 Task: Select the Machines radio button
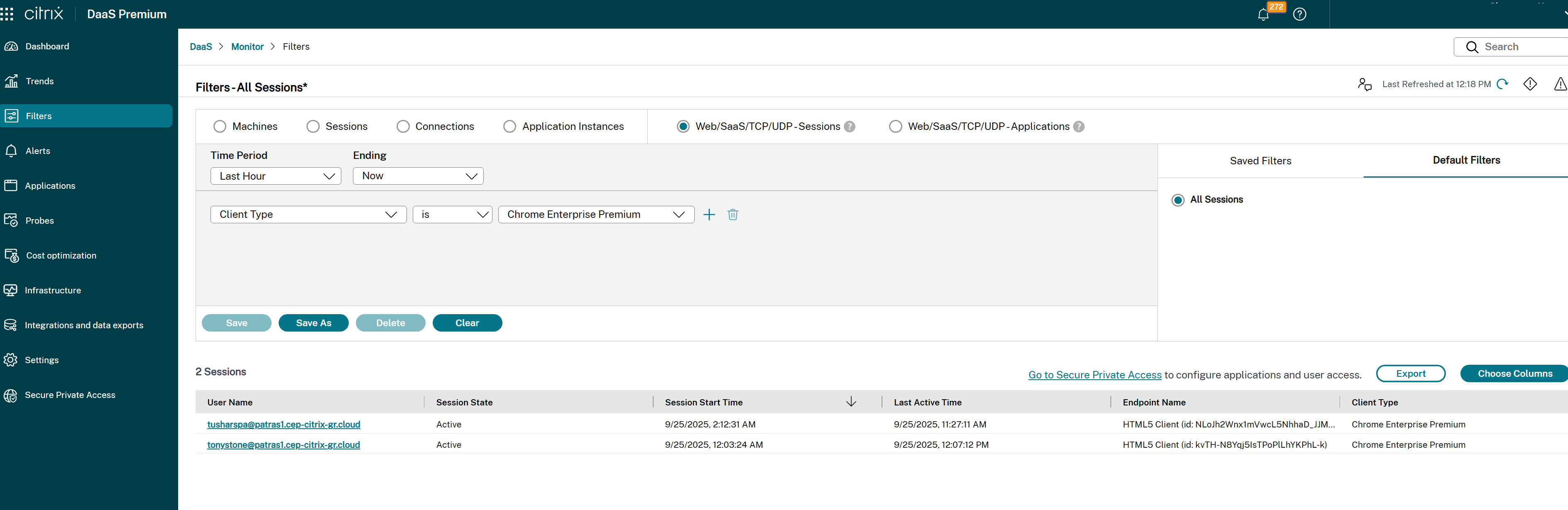[220, 127]
